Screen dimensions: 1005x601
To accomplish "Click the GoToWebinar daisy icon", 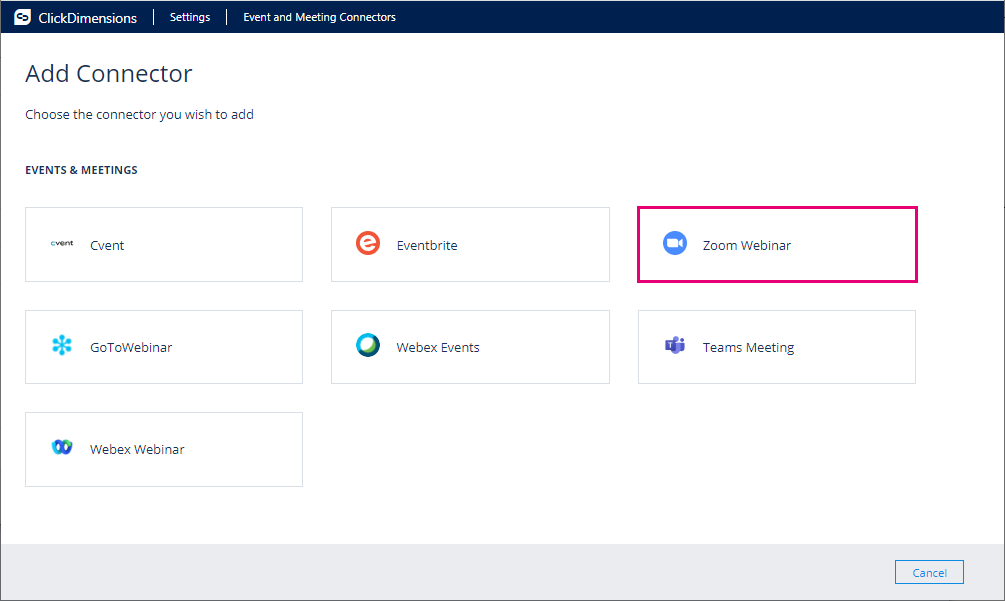I will pos(61,345).
